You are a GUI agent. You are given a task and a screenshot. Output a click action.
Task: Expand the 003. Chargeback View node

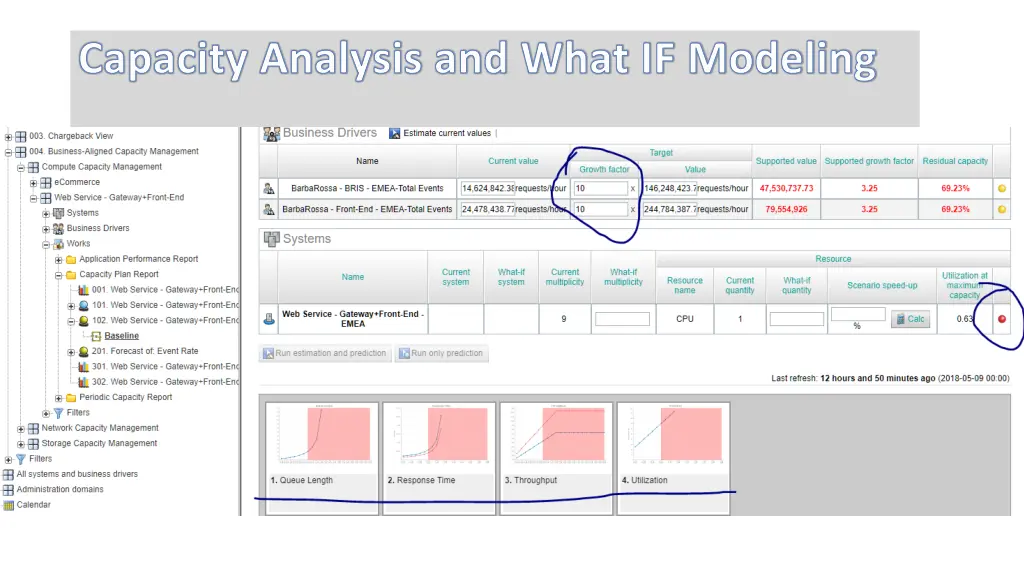pyautogui.click(x=8, y=136)
